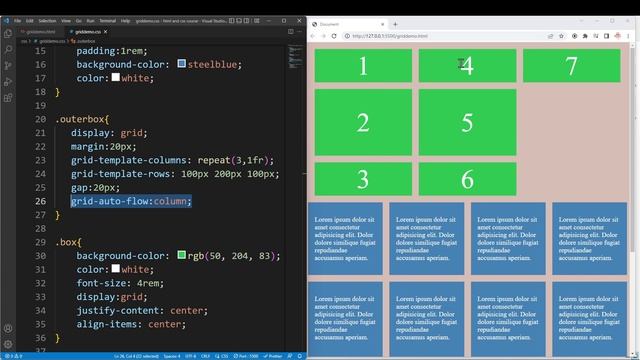
Task: Click the griddemo.css breadcrumb item
Action: coord(50,41)
